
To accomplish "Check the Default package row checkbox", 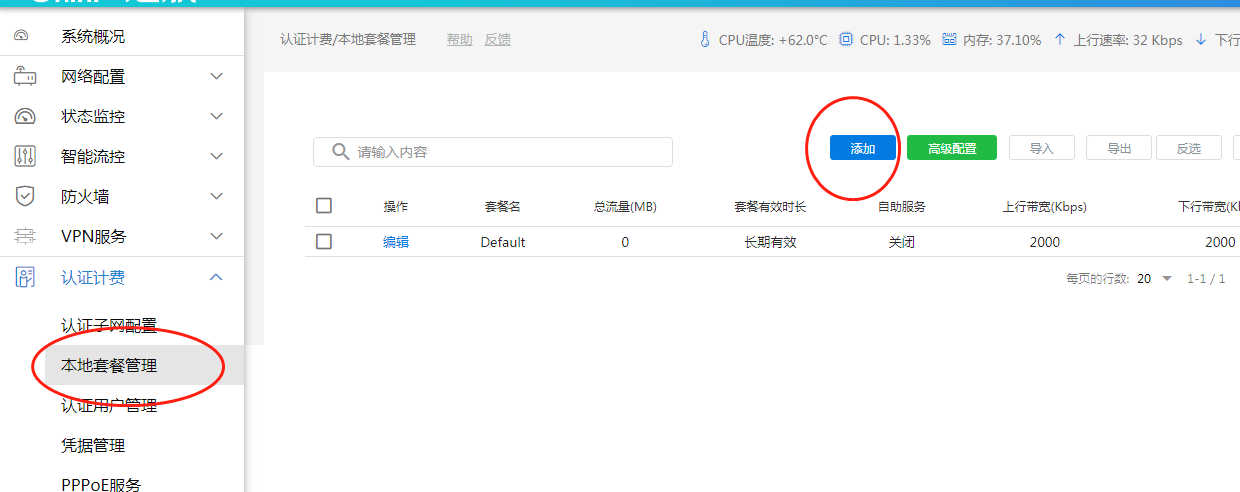I will [x=323, y=242].
